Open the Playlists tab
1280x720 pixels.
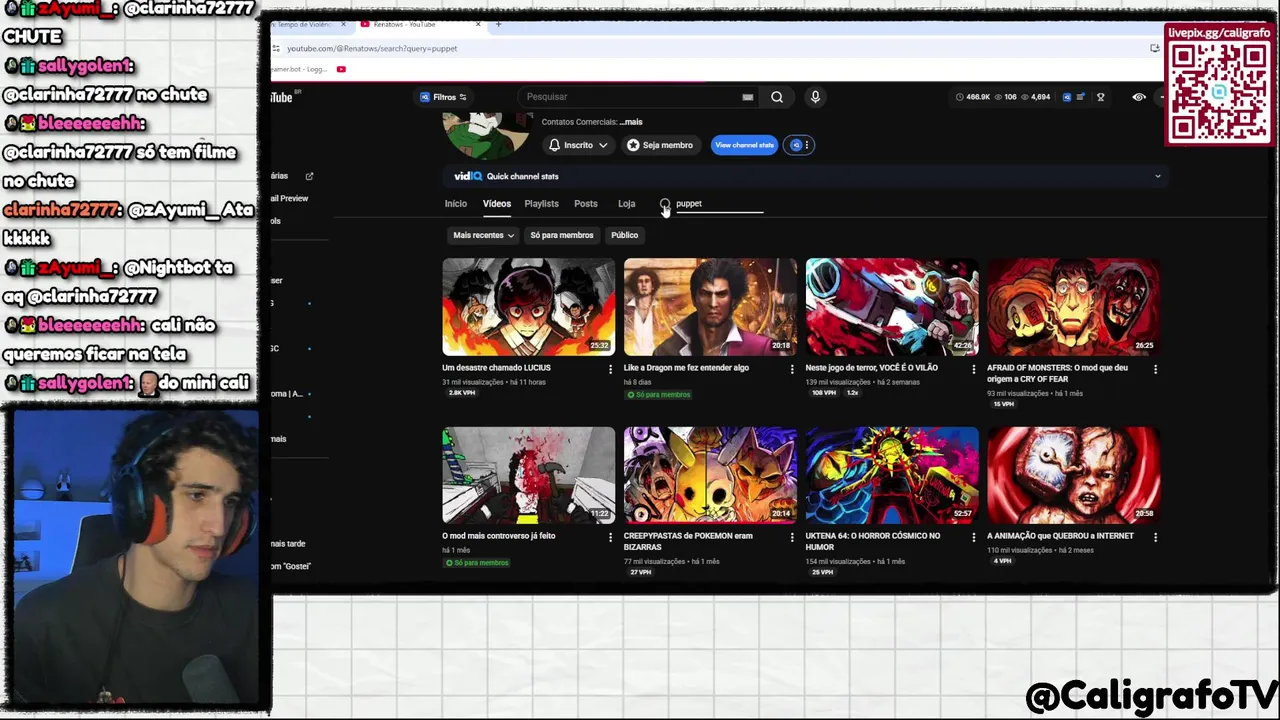click(x=541, y=204)
